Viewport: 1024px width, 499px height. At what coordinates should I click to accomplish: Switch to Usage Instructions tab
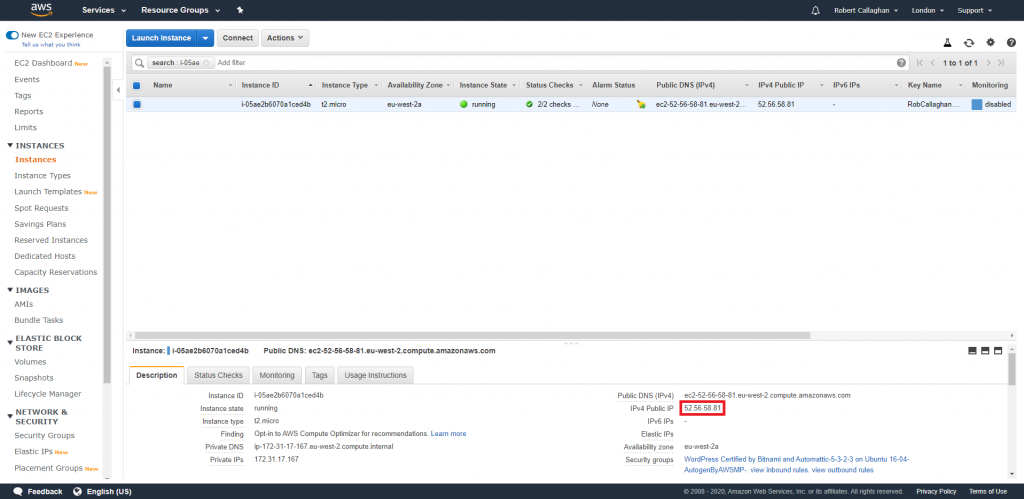point(376,375)
